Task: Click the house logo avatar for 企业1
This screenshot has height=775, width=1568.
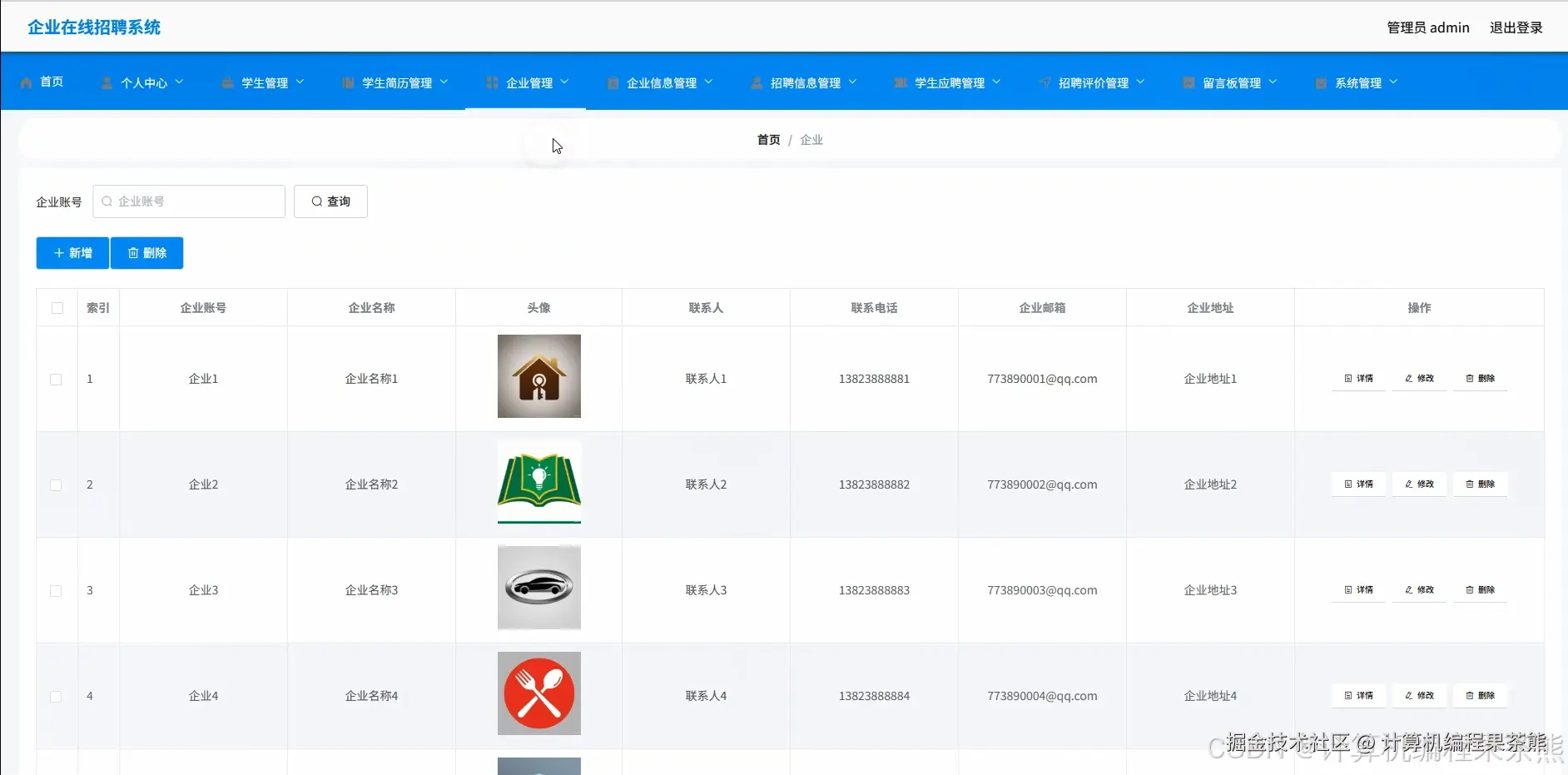Action: coord(538,376)
